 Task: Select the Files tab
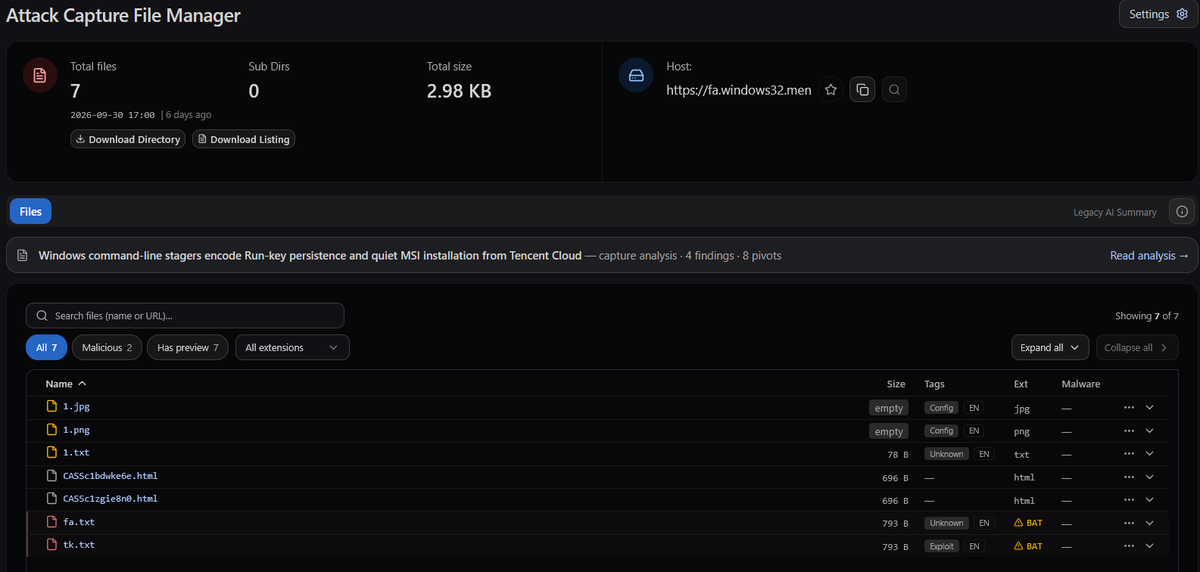coord(30,211)
